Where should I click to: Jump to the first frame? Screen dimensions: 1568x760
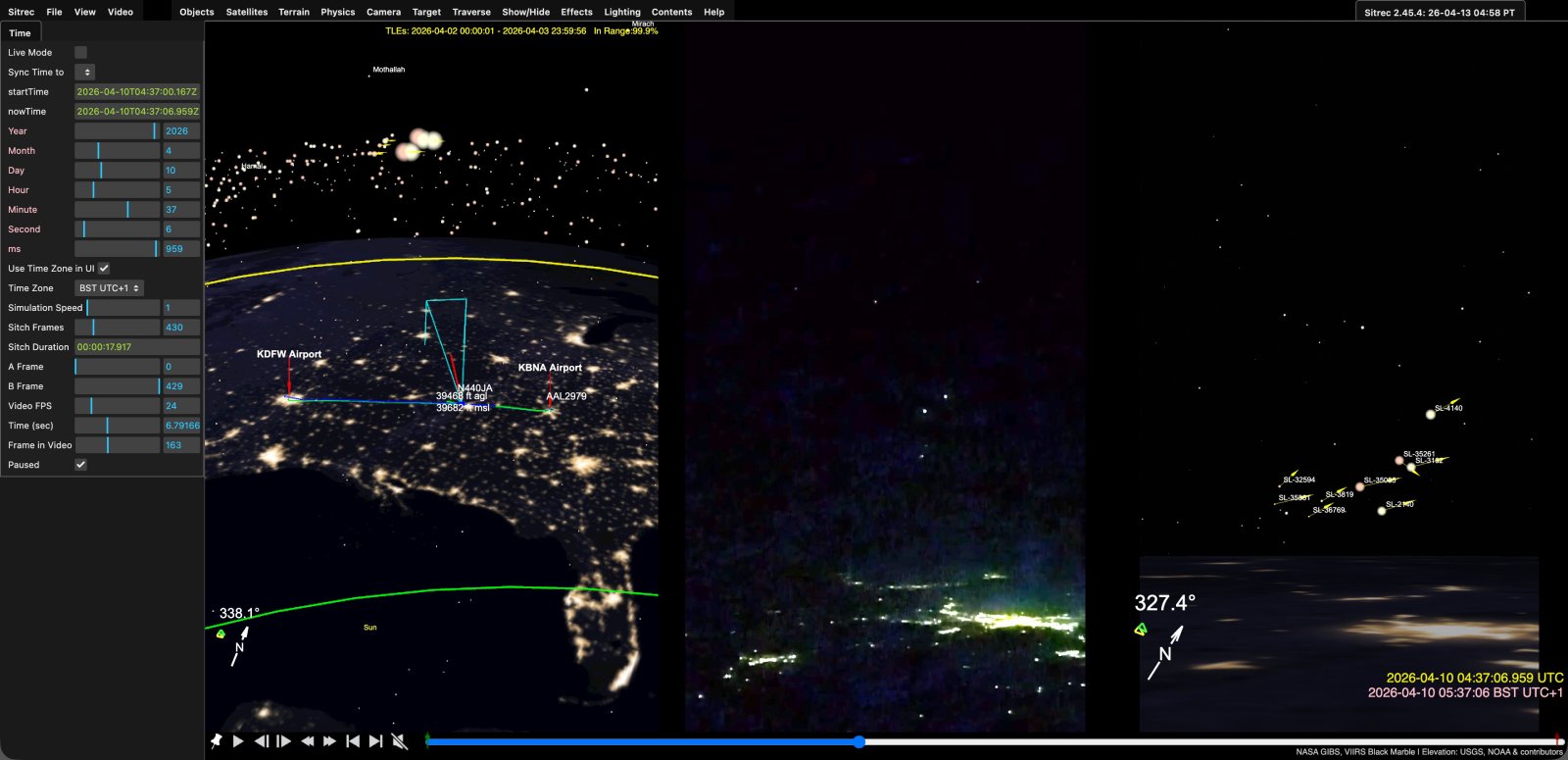point(353,741)
